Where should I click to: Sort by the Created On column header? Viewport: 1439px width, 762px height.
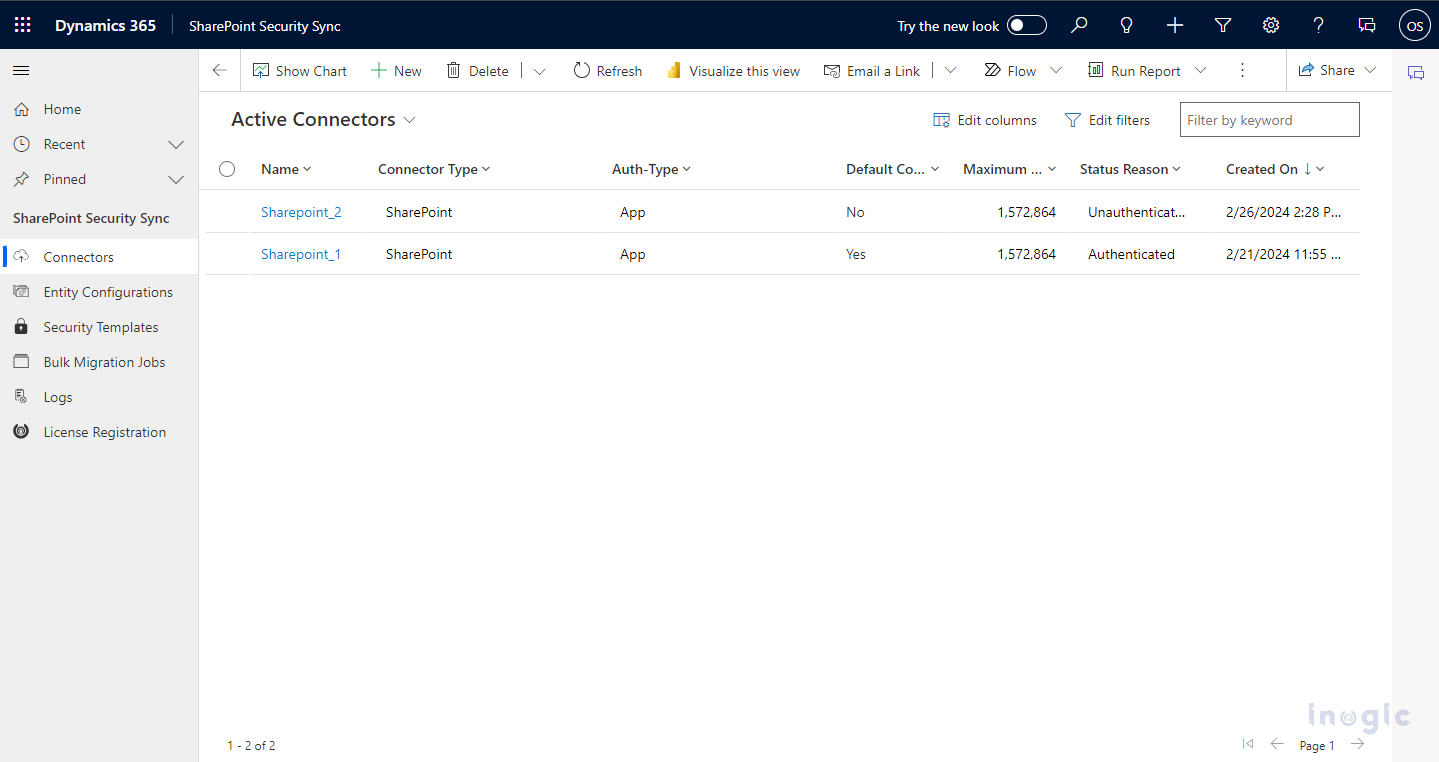[1262, 169]
